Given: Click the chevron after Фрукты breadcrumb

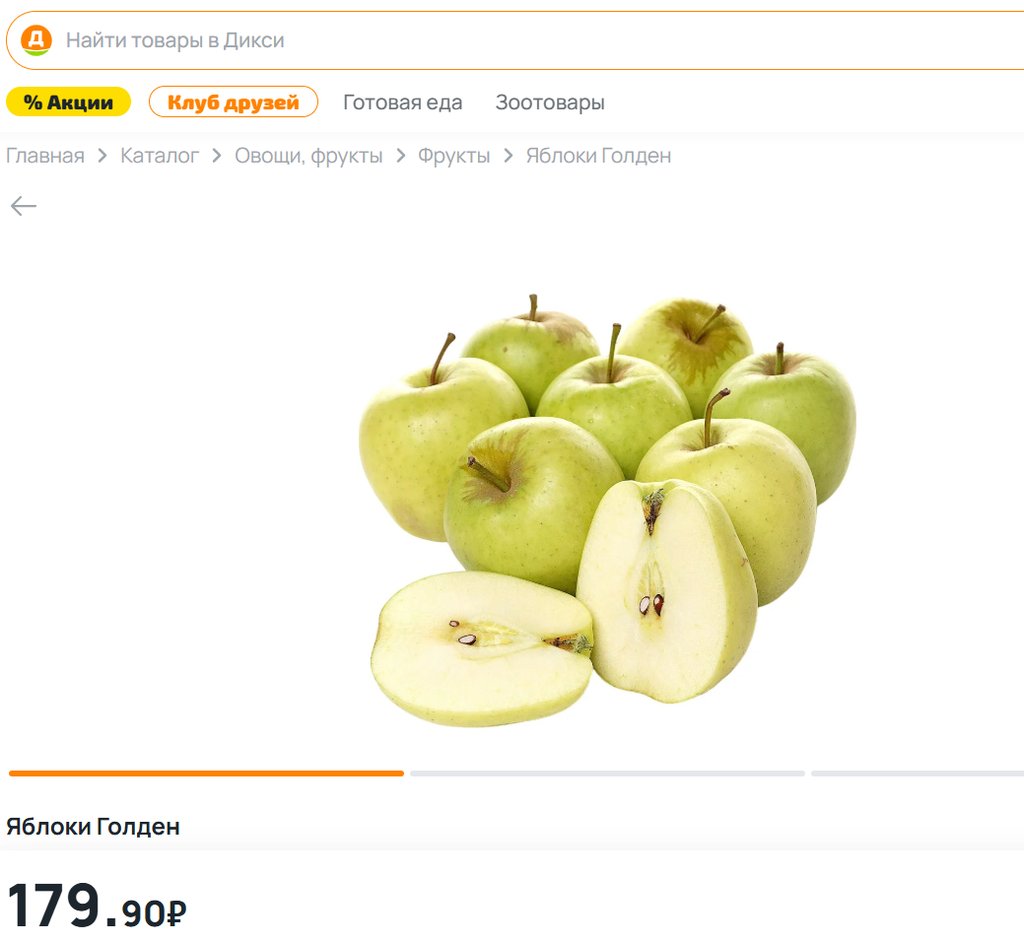Looking at the screenshot, I should [x=508, y=155].
